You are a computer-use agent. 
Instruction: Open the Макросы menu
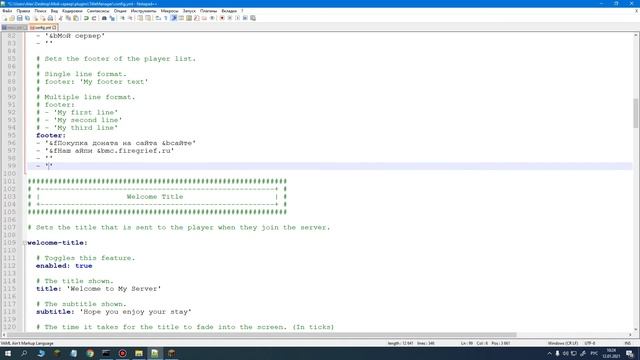pos(169,11)
